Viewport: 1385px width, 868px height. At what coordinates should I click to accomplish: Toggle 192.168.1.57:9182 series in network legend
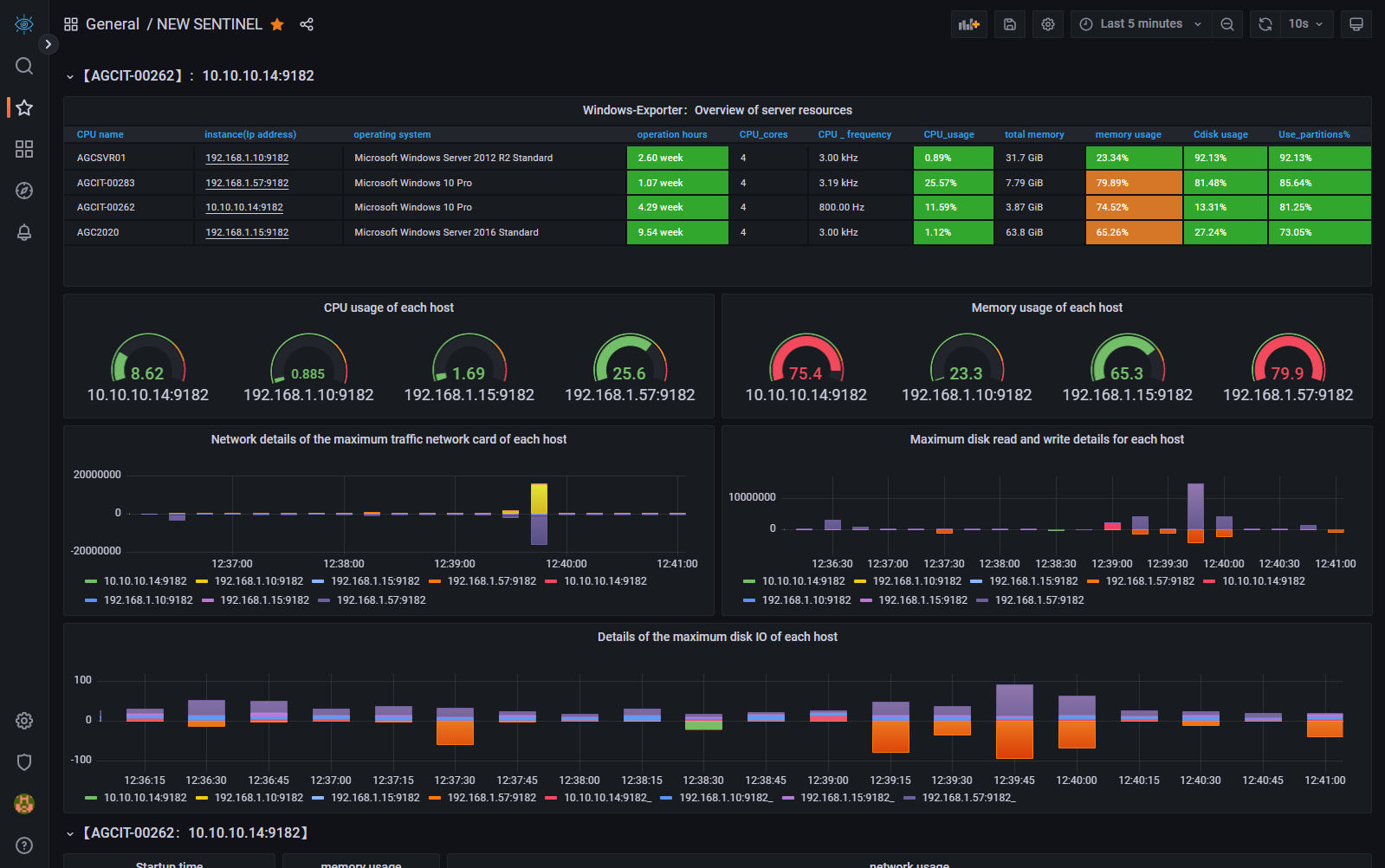(491, 581)
